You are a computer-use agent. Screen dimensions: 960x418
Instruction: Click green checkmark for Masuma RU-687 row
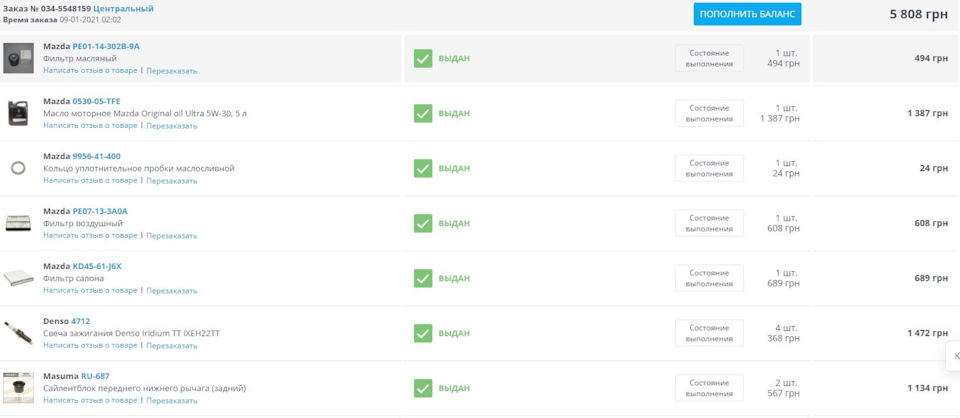click(423, 388)
